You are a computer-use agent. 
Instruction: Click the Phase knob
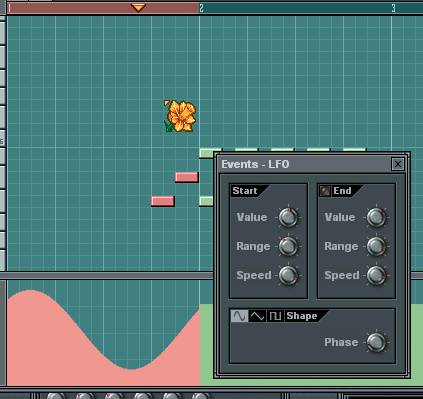[376, 342]
